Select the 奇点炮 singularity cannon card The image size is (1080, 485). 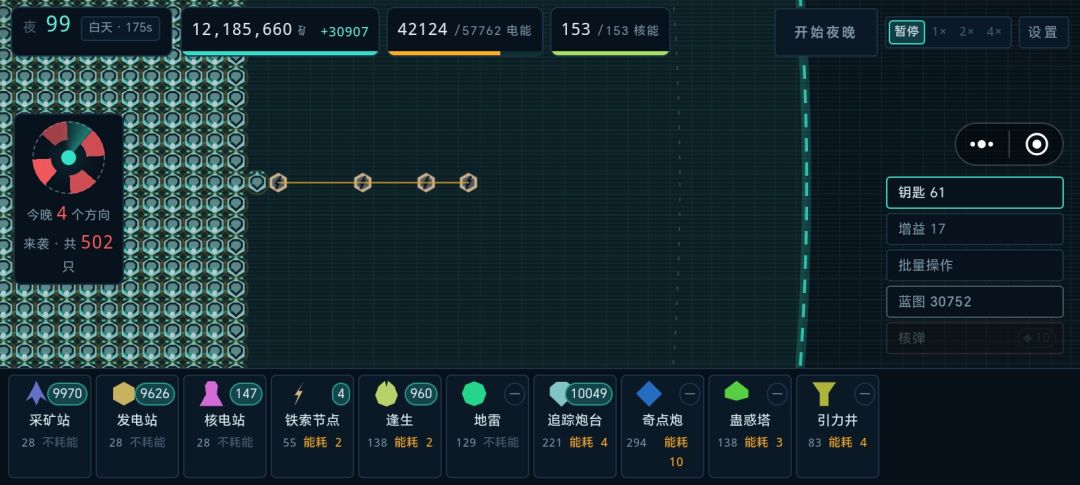coord(662,426)
